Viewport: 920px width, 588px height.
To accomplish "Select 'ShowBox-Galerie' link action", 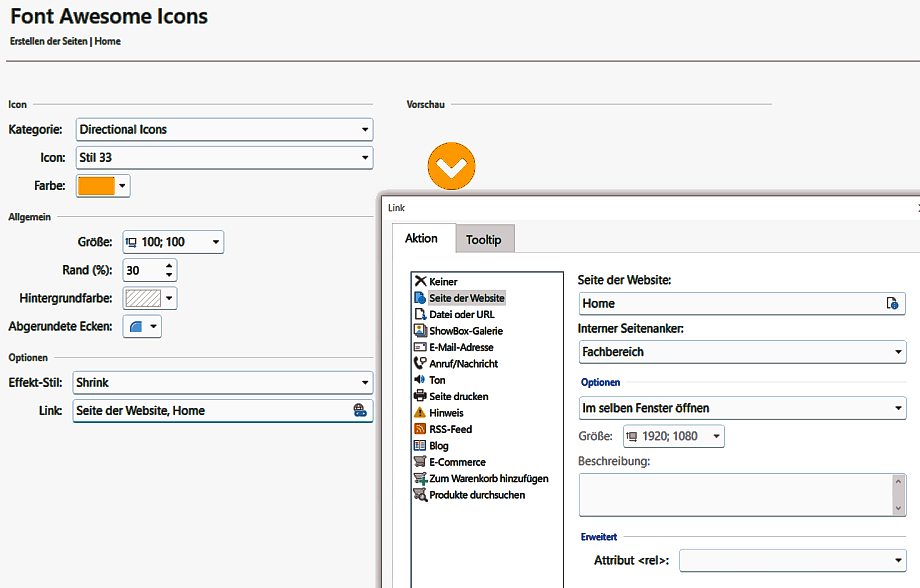I will click(465, 331).
